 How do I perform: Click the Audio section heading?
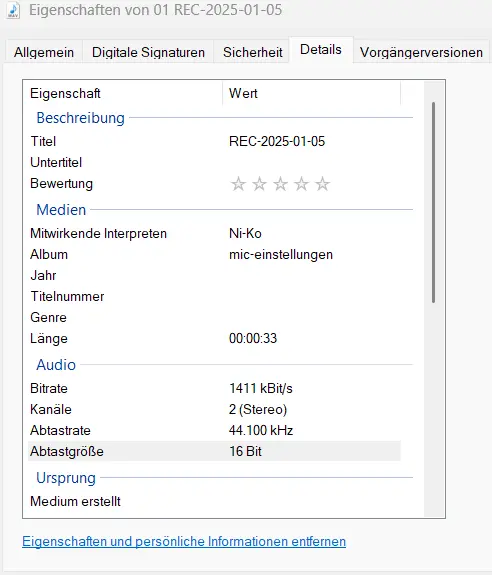click(x=56, y=365)
